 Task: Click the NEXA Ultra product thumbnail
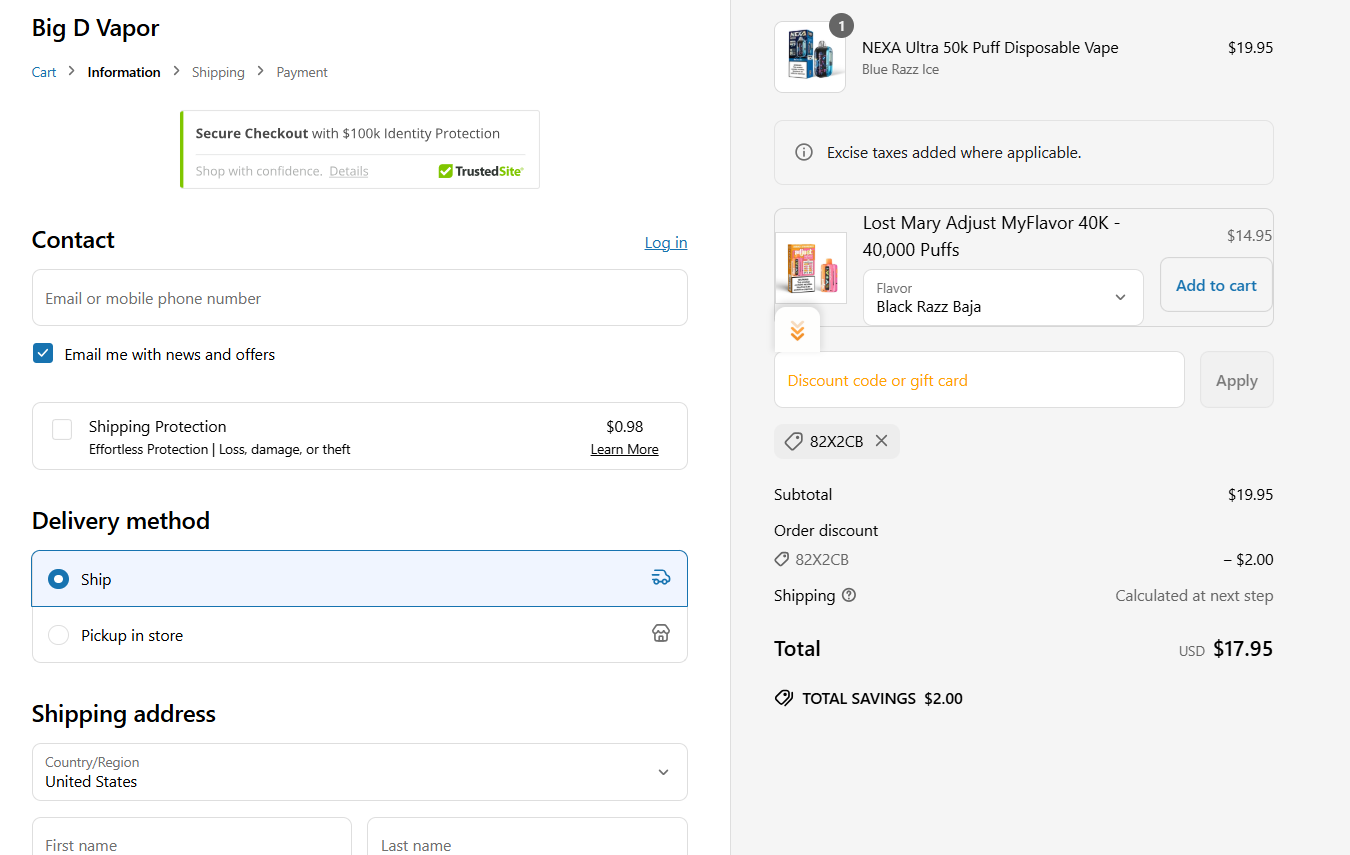pos(810,57)
